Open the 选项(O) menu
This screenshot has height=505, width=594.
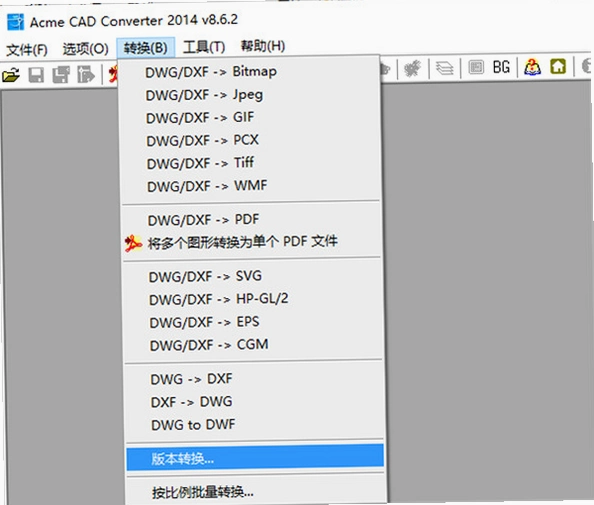pyautogui.click(x=85, y=49)
